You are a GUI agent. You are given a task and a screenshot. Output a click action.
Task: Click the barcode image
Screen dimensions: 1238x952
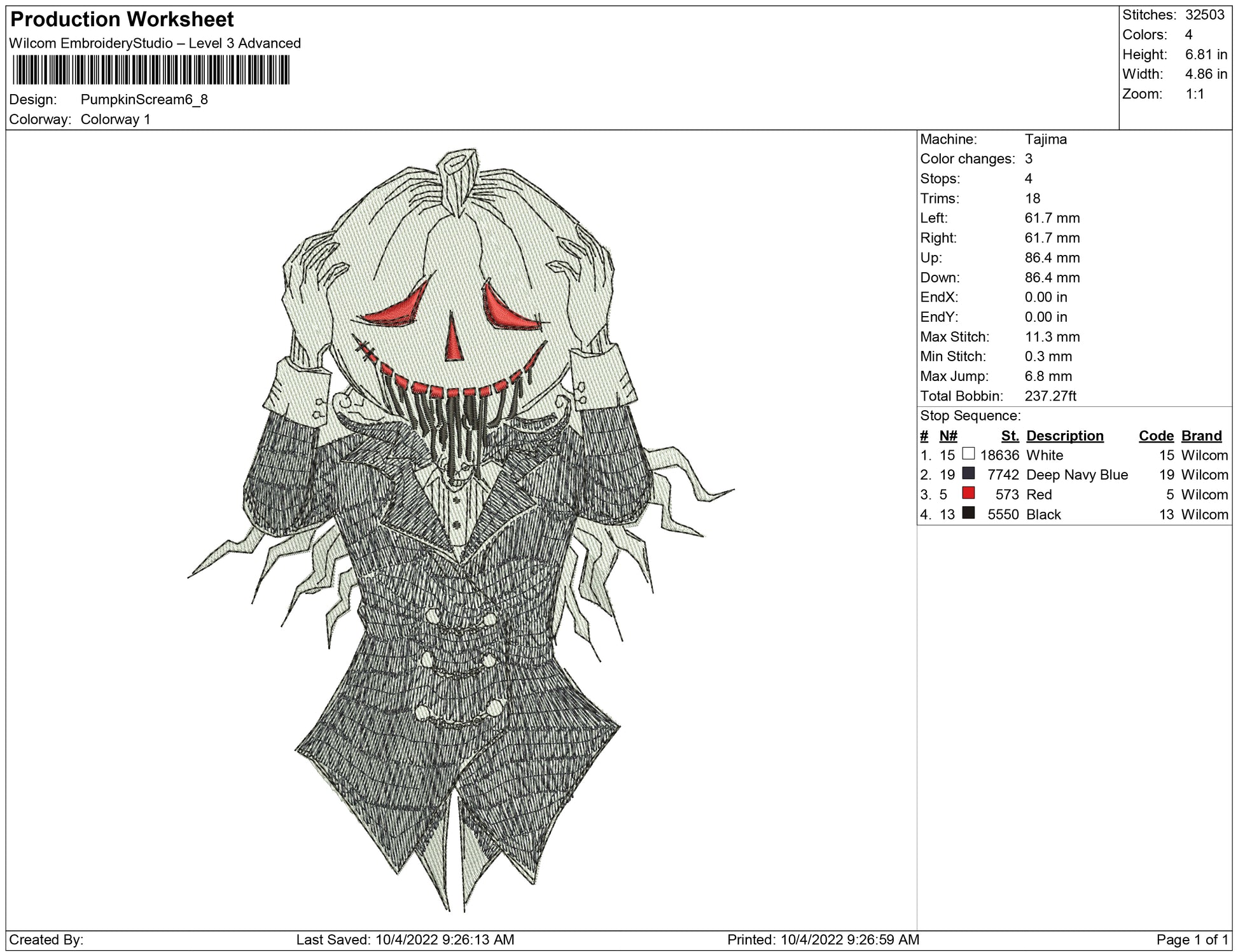click(x=151, y=70)
